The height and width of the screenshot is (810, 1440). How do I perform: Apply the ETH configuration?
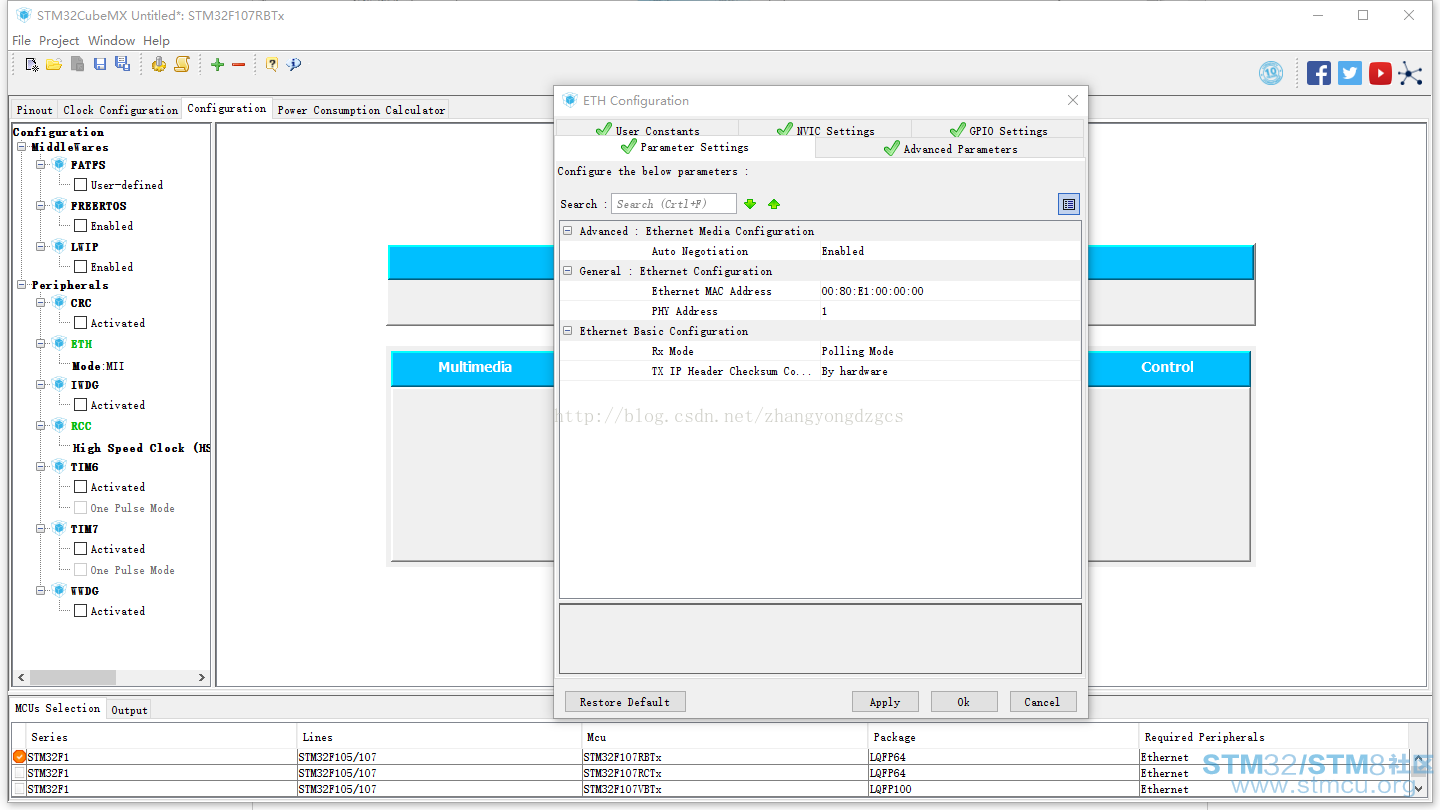[885, 702]
